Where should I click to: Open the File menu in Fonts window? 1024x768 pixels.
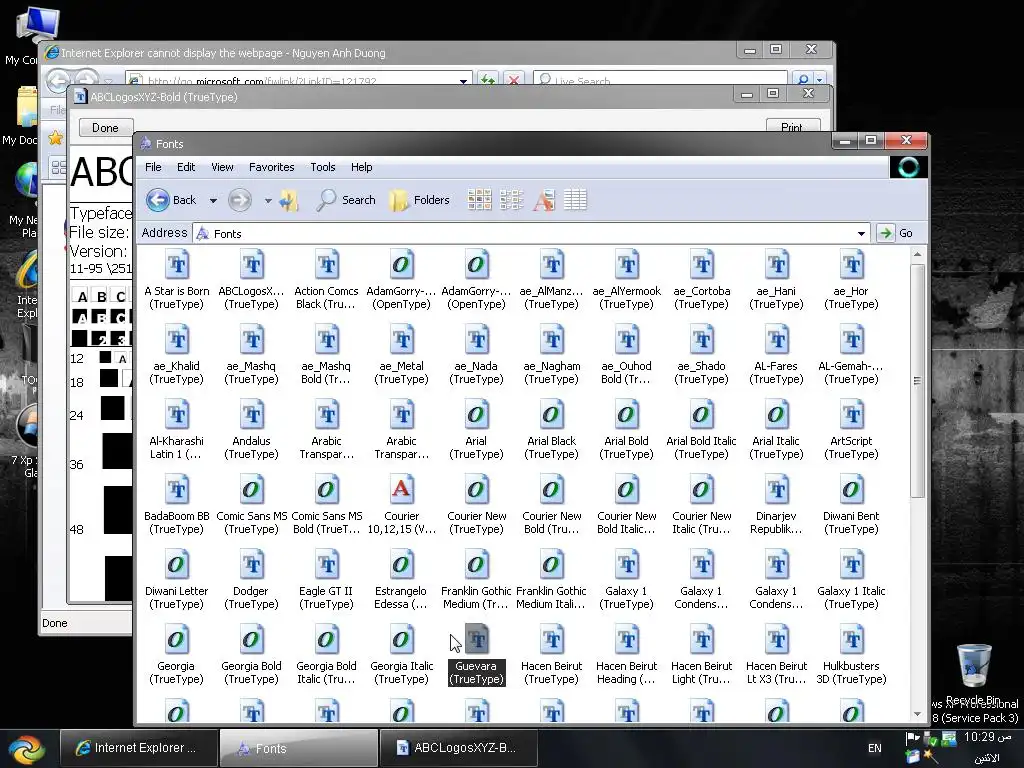(153, 167)
